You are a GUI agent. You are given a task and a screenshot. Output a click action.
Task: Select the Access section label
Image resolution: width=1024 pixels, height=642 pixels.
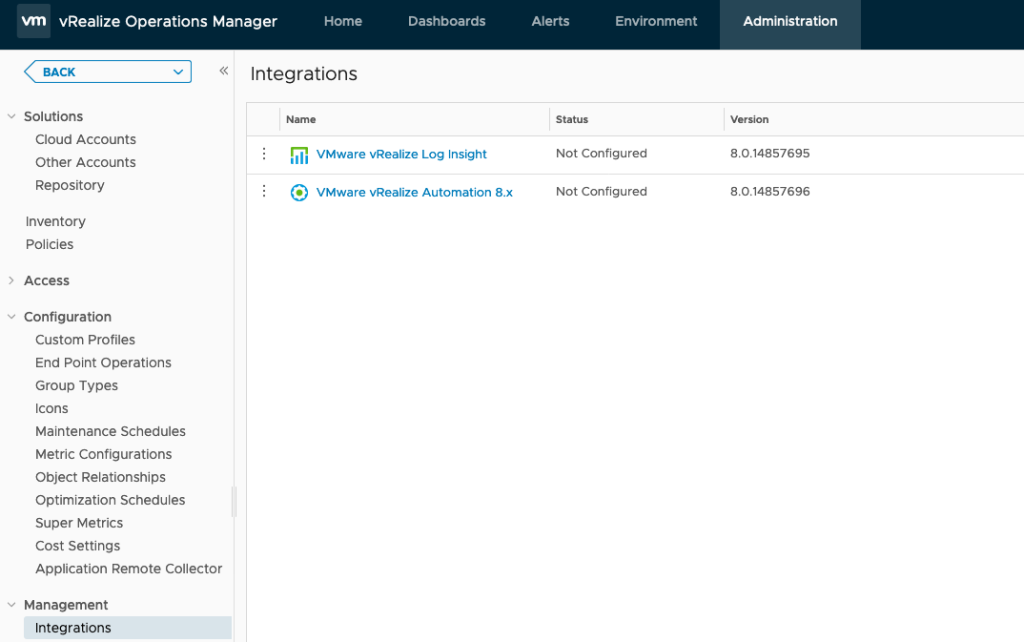[46, 280]
